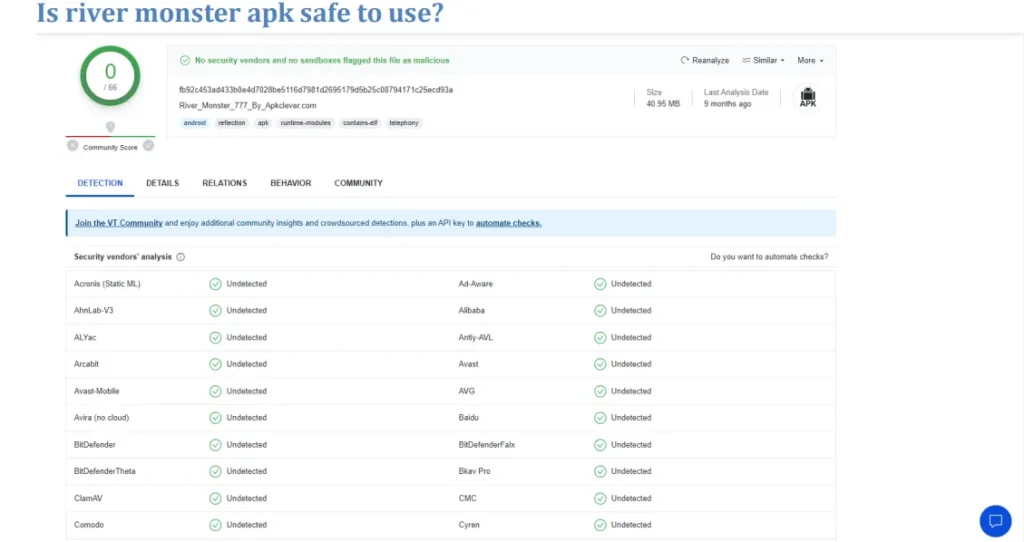This screenshot has height=542, width=1024.
Task: Select the Relations tab
Action: [225, 183]
